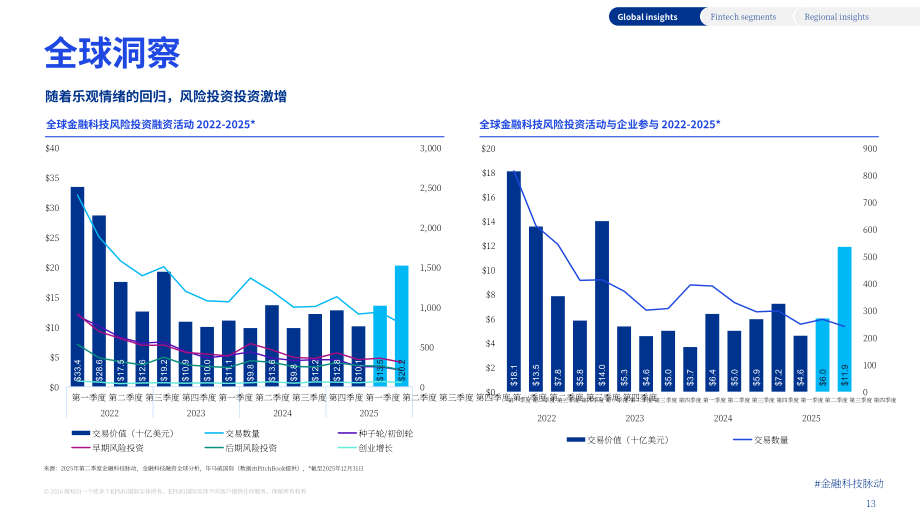Select the 种子轮/初创轮 legend label

pos(385,434)
